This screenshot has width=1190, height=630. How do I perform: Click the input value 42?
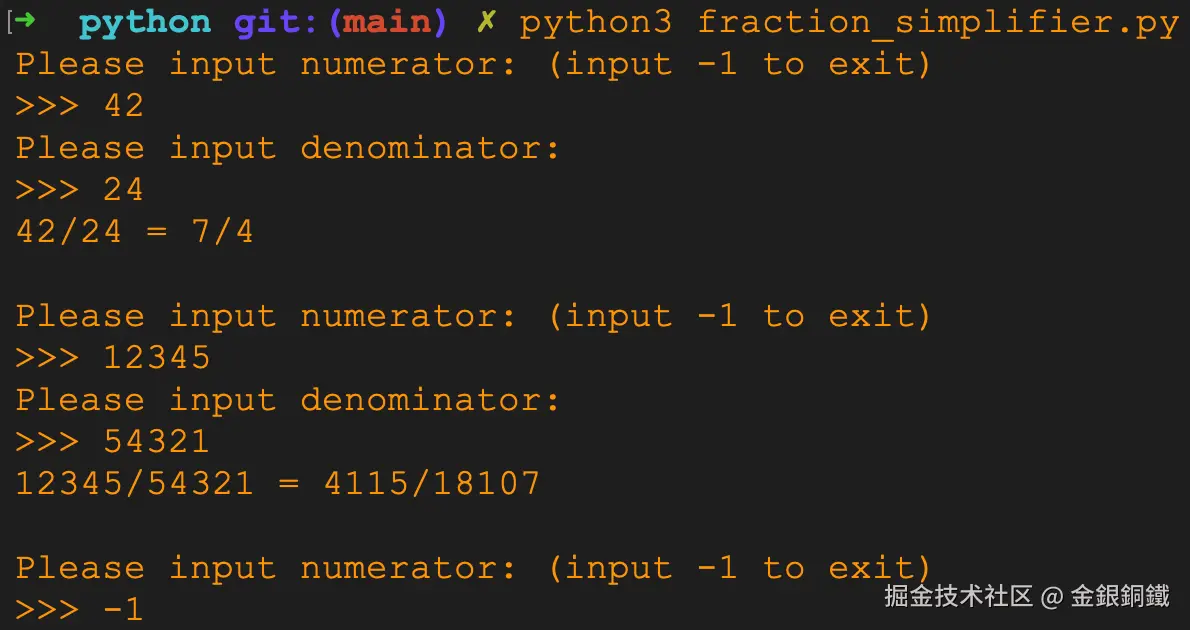124,106
